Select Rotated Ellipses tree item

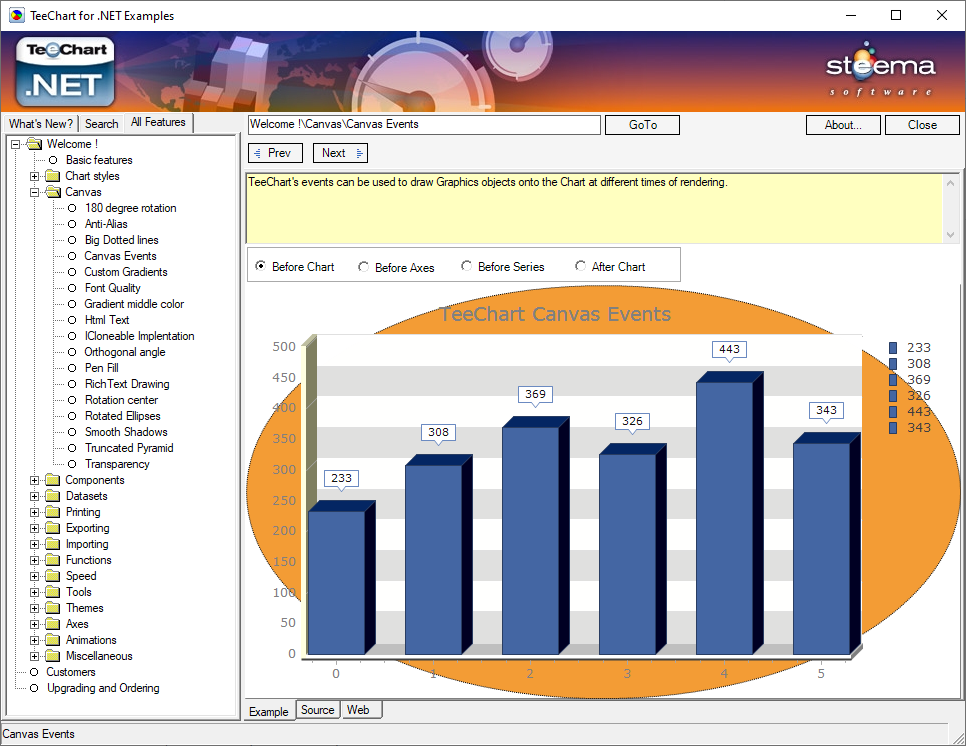coord(123,416)
